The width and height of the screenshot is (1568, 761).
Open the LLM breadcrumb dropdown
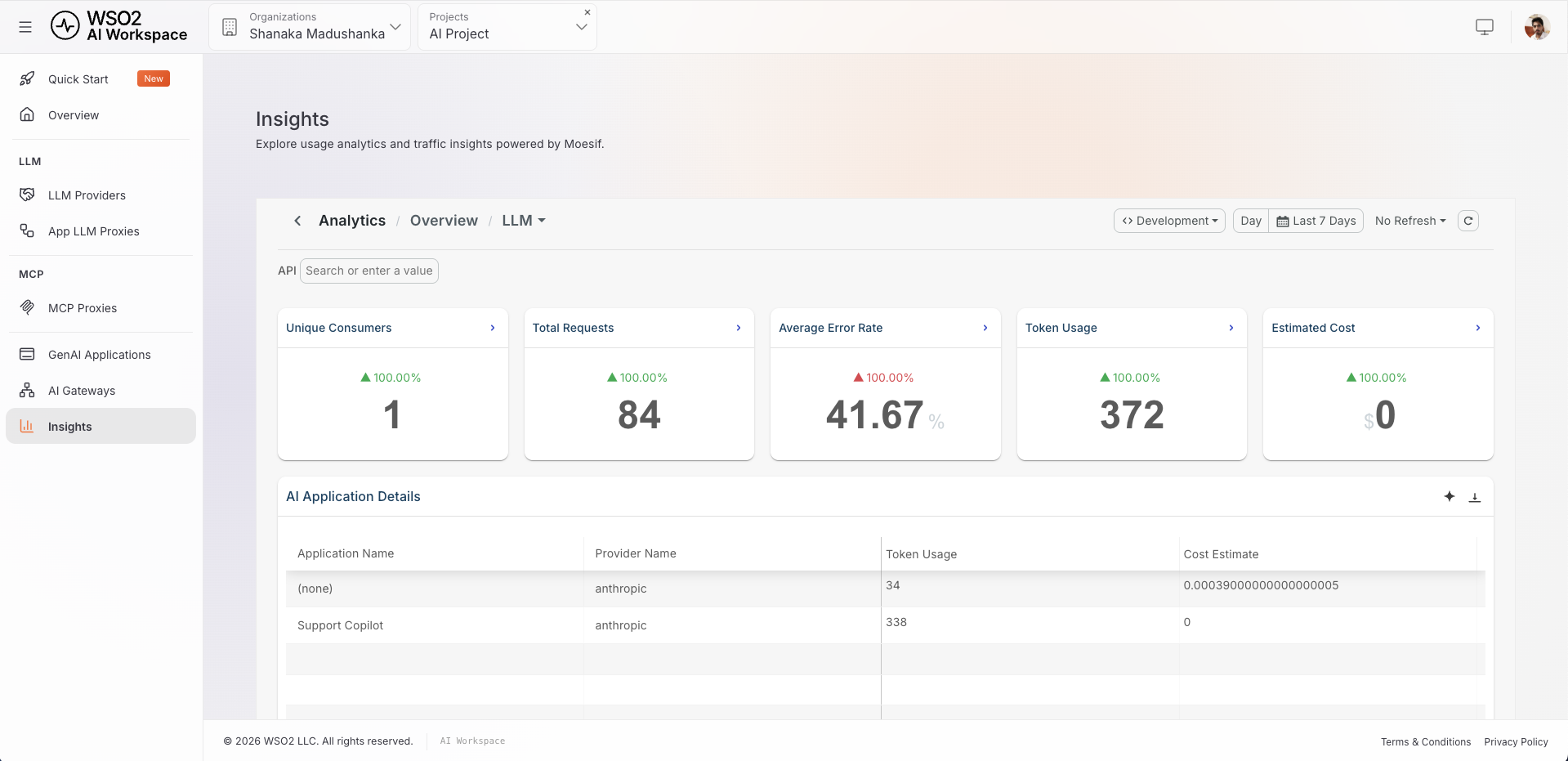[524, 221]
